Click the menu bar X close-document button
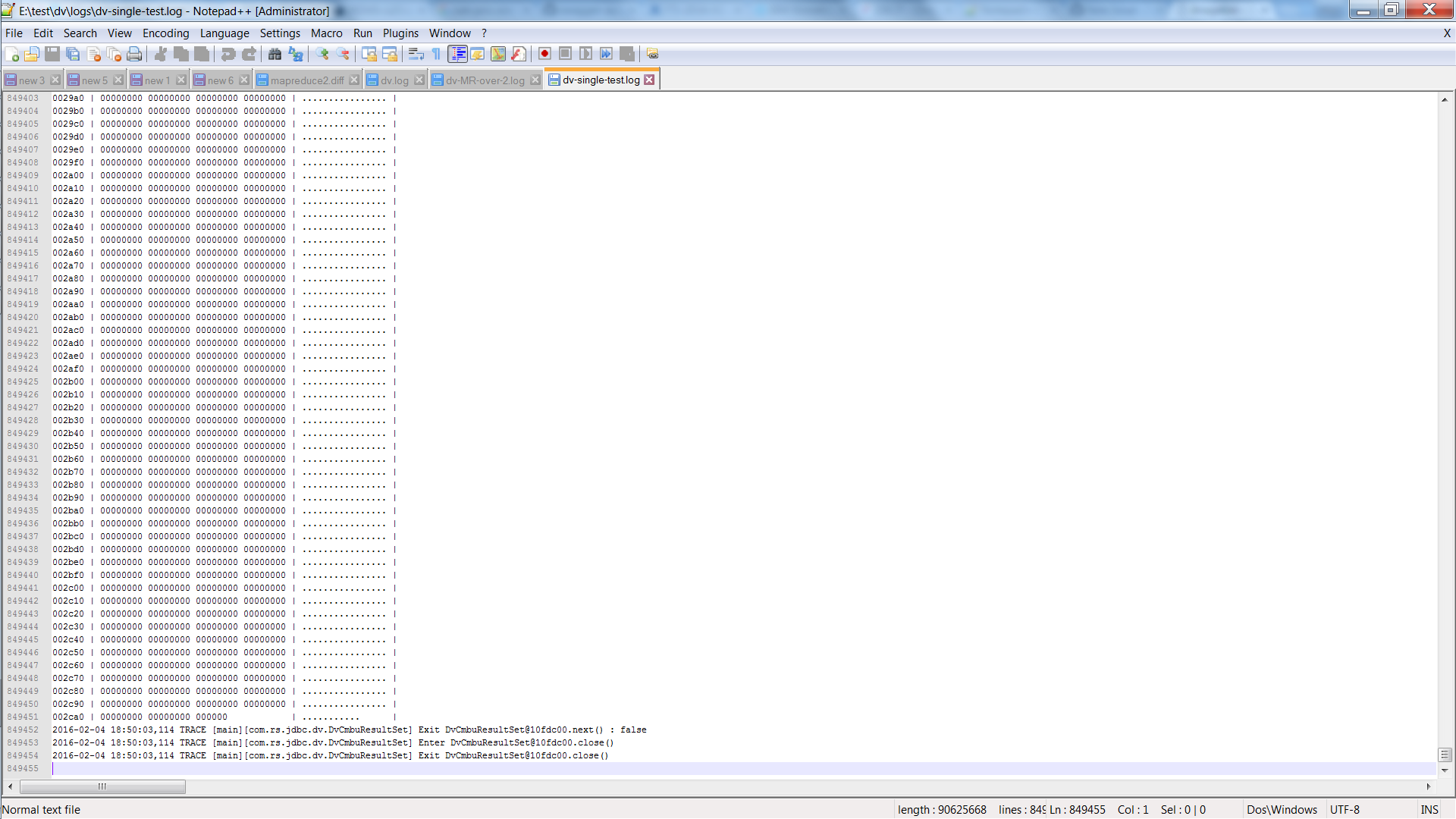 pos(1447,33)
